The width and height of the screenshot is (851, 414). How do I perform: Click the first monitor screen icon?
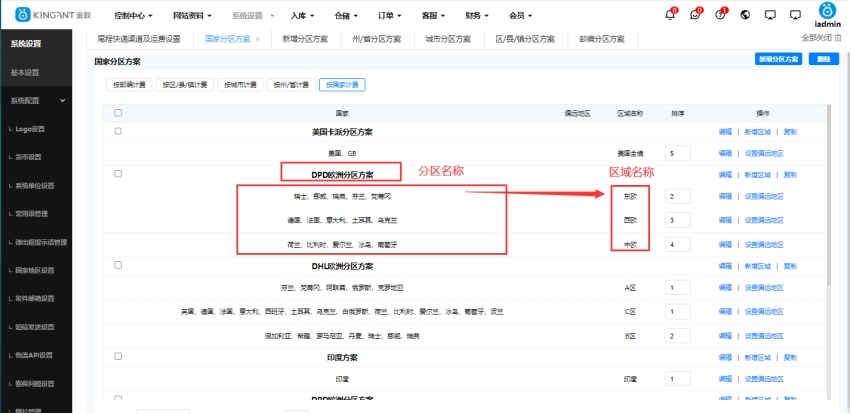[x=770, y=15]
